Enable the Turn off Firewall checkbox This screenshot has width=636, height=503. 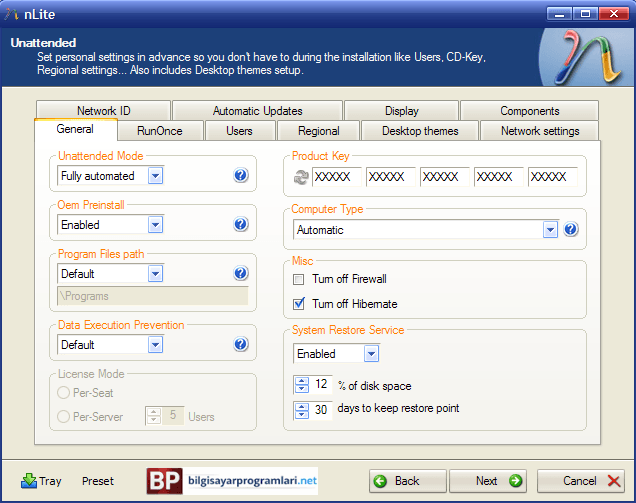pos(299,279)
